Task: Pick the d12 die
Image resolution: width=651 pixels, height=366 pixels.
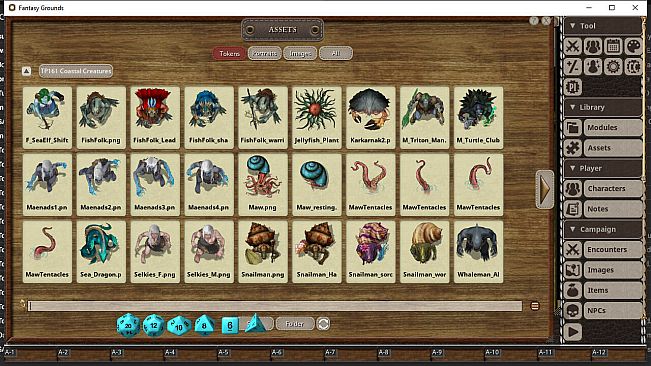Action: 154,325
